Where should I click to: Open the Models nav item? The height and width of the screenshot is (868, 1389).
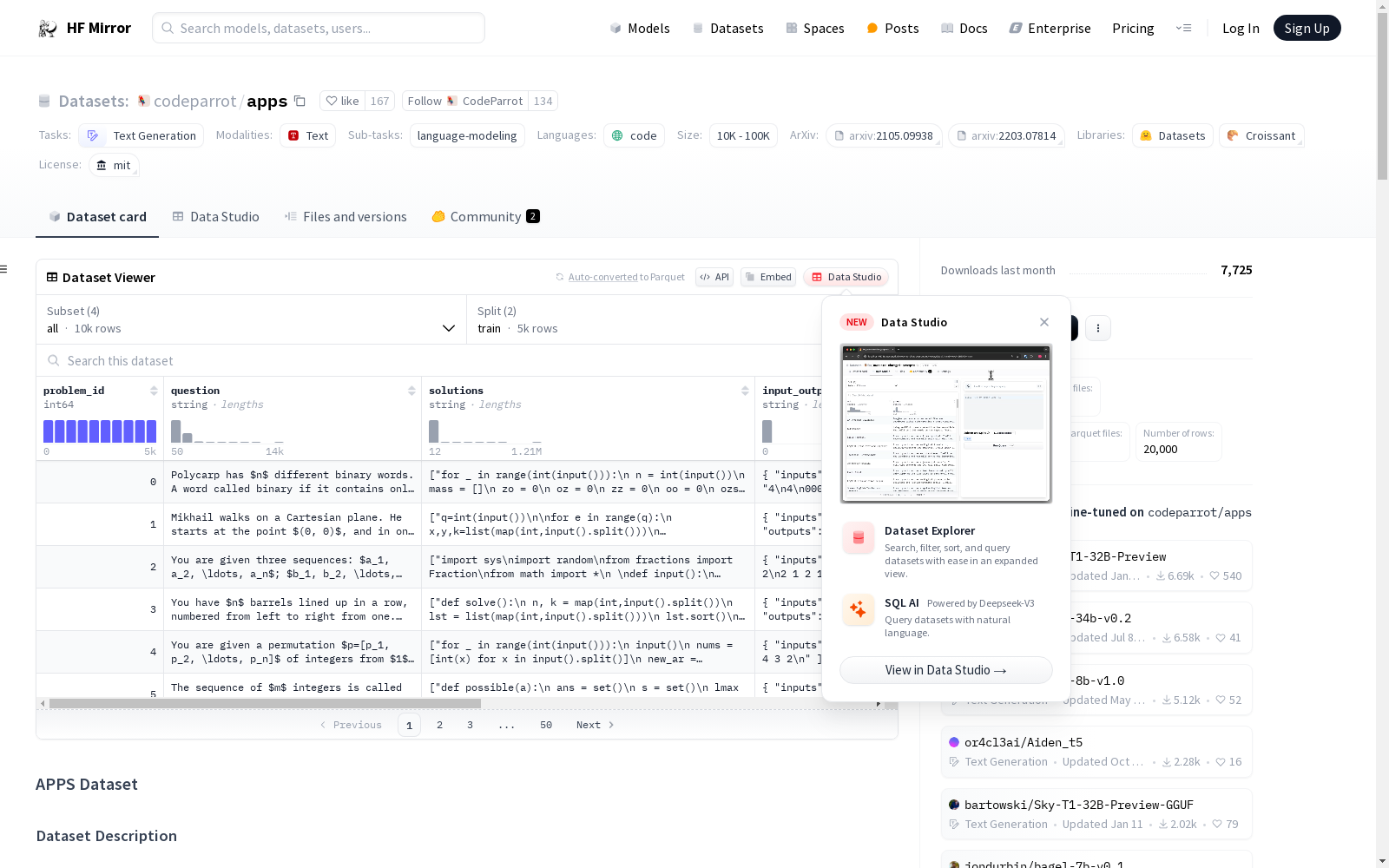pos(640,28)
